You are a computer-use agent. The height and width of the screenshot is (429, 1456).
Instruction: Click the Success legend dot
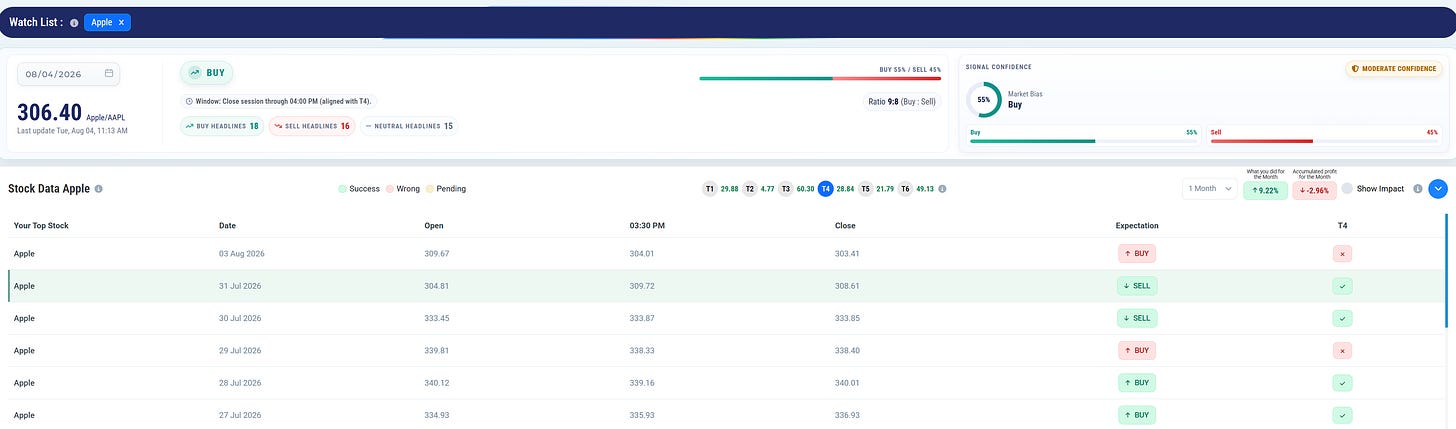[x=342, y=188]
